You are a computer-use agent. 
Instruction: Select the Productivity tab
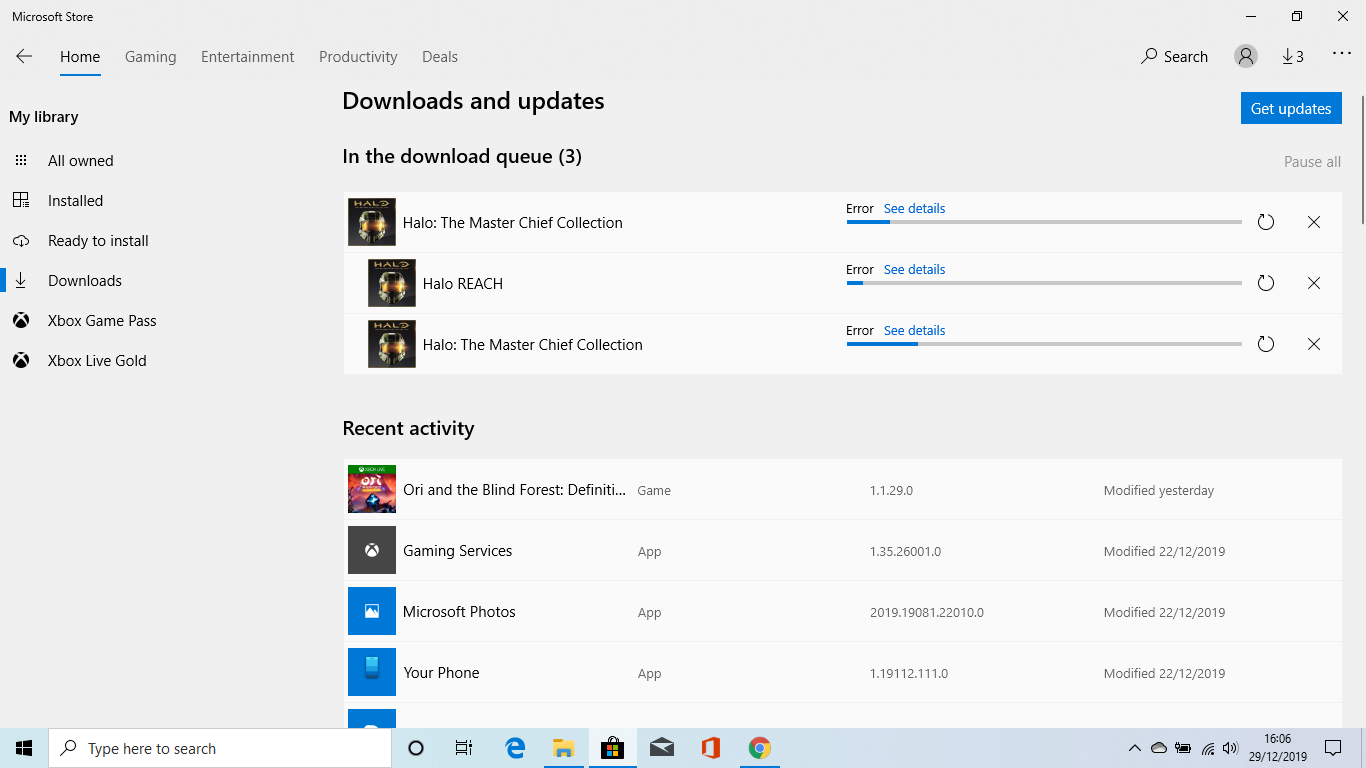(358, 57)
